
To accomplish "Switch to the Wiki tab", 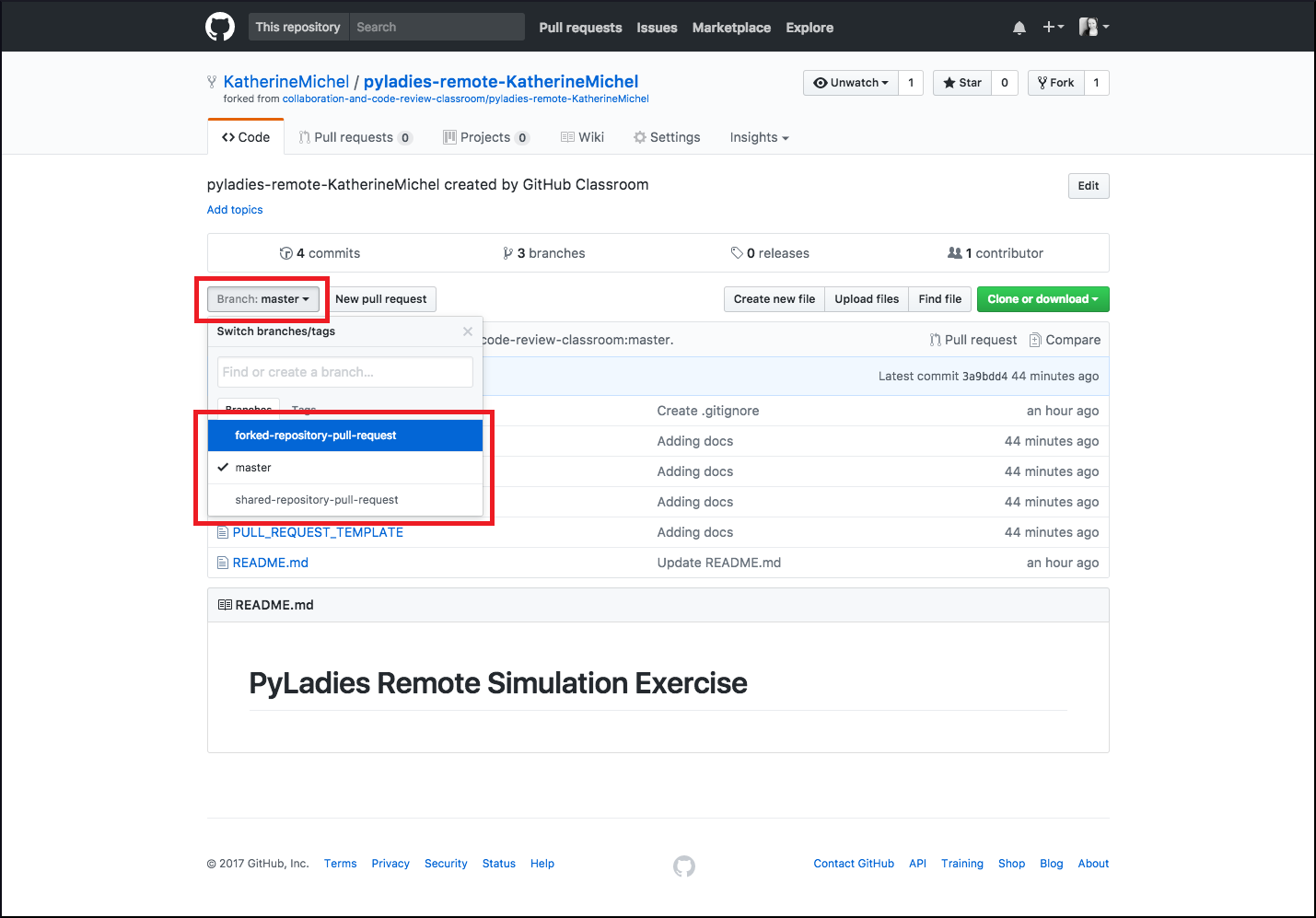I will (x=582, y=137).
